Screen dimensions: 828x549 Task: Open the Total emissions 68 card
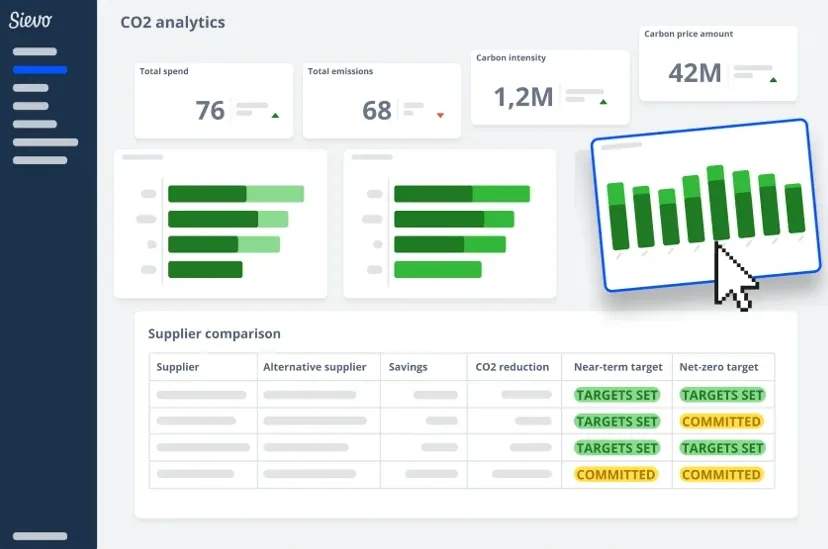[382, 101]
